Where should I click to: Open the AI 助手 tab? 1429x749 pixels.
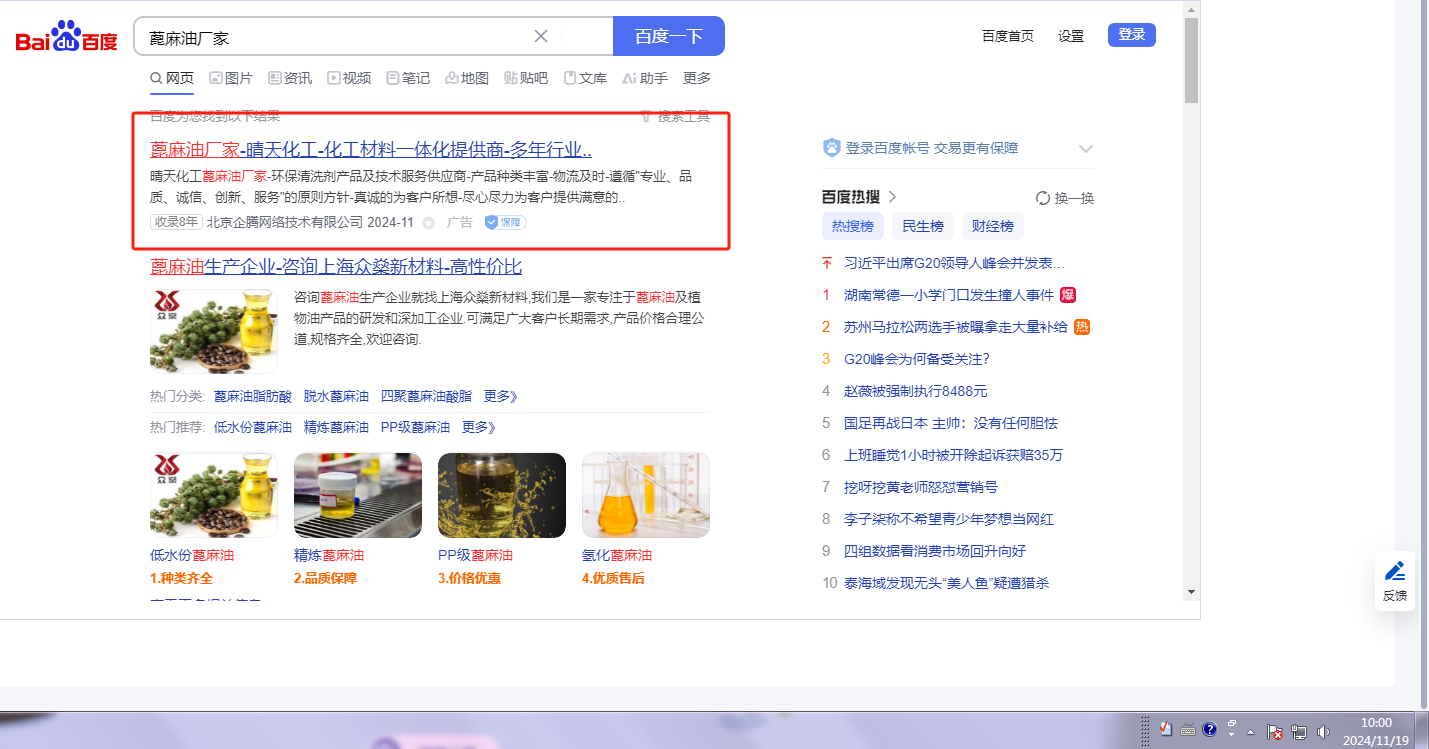645,78
